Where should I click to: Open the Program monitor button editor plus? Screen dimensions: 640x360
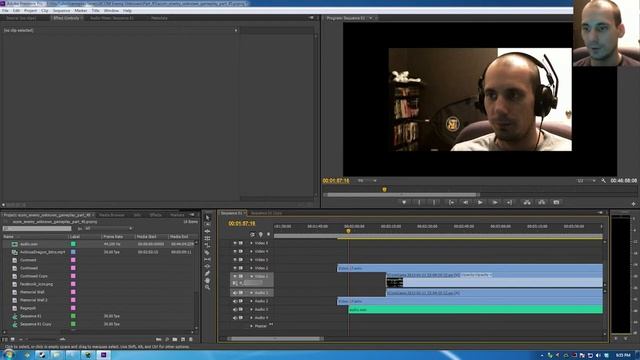click(x=633, y=203)
